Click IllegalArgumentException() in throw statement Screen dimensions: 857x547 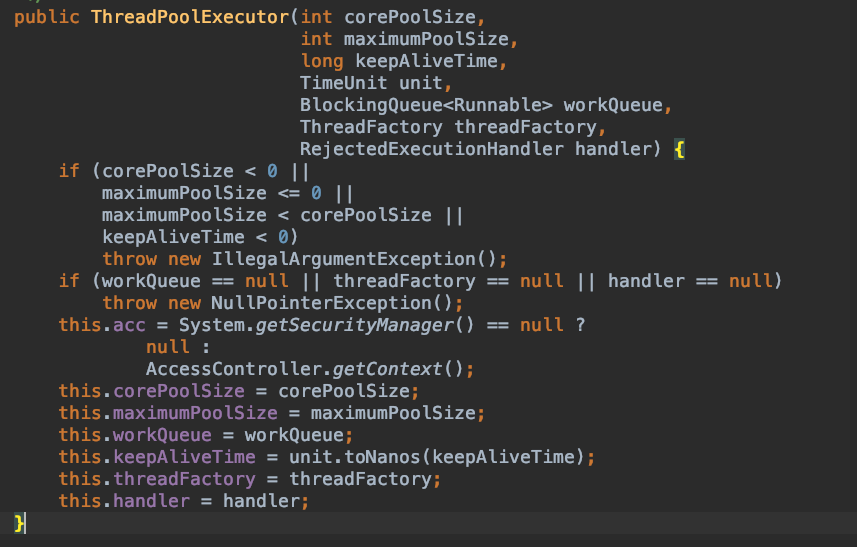354,259
